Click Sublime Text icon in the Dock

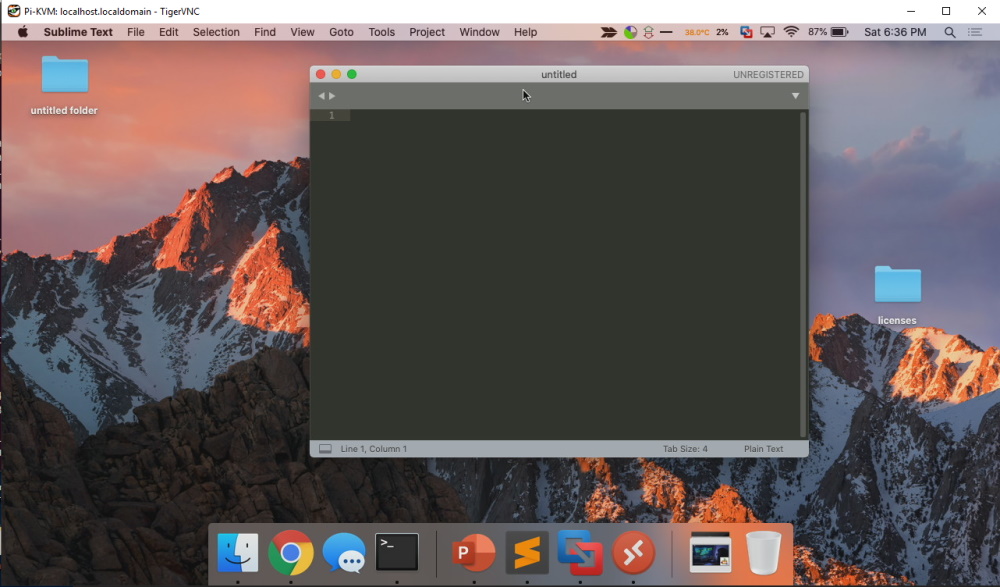pyautogui.click(x=527, y=553)
